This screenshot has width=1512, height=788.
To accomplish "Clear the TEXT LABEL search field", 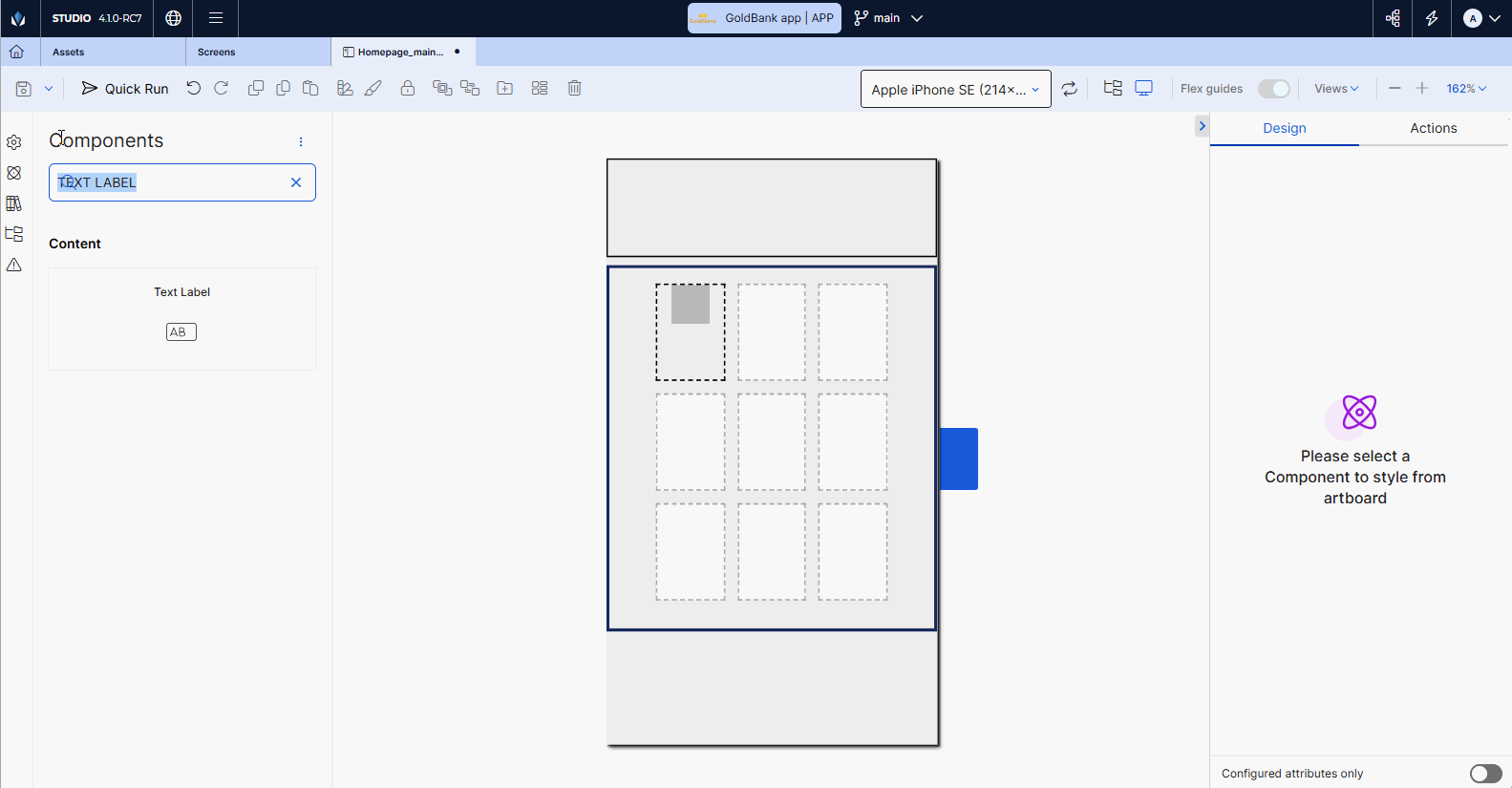I will (x=296, y=182).
